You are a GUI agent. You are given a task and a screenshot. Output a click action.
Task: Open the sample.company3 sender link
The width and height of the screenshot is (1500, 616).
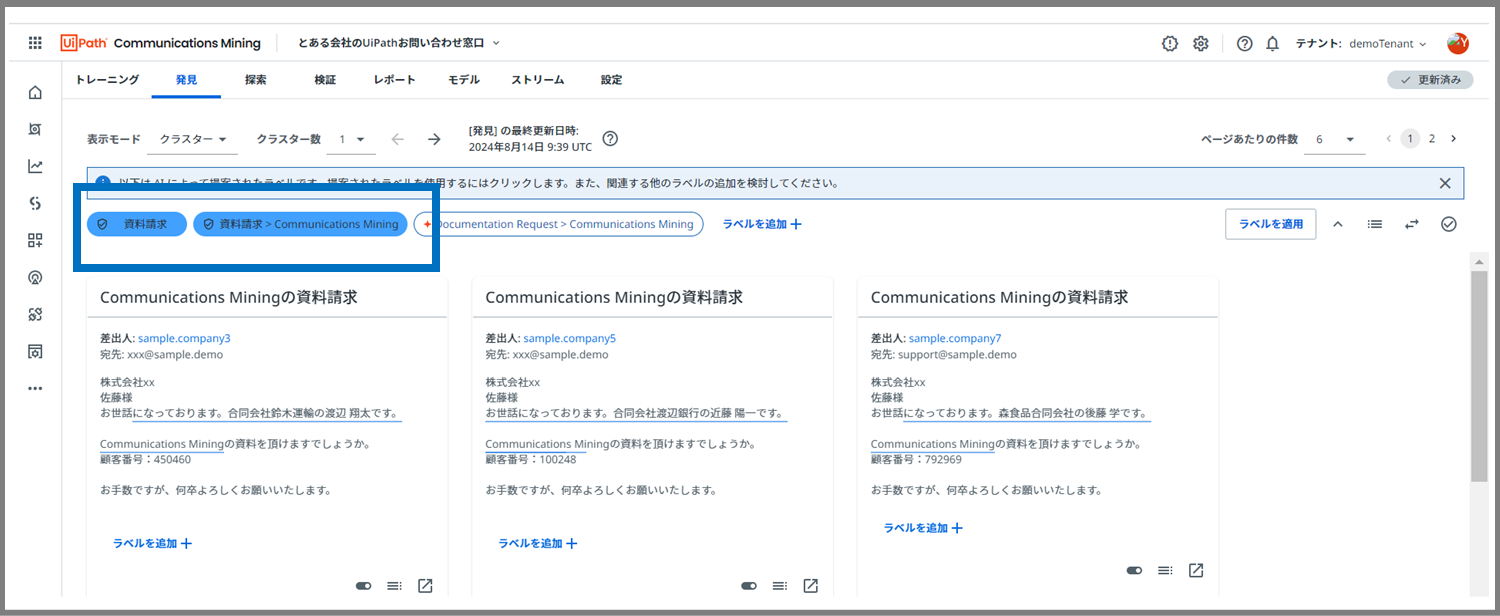click(x=184, y=338)
